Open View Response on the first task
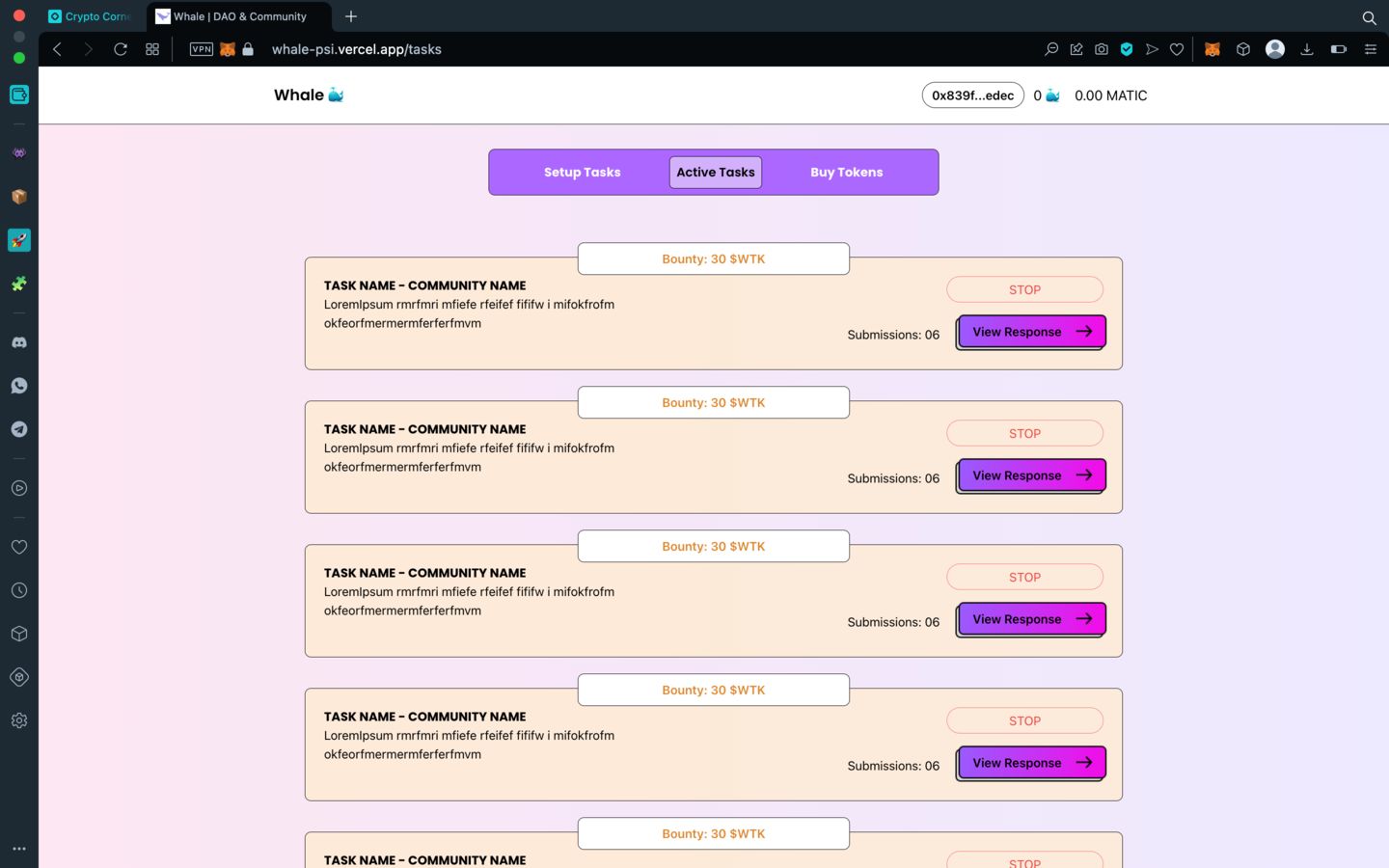The height and width of the screenshot is (868, 1389). coord(1031,332)
